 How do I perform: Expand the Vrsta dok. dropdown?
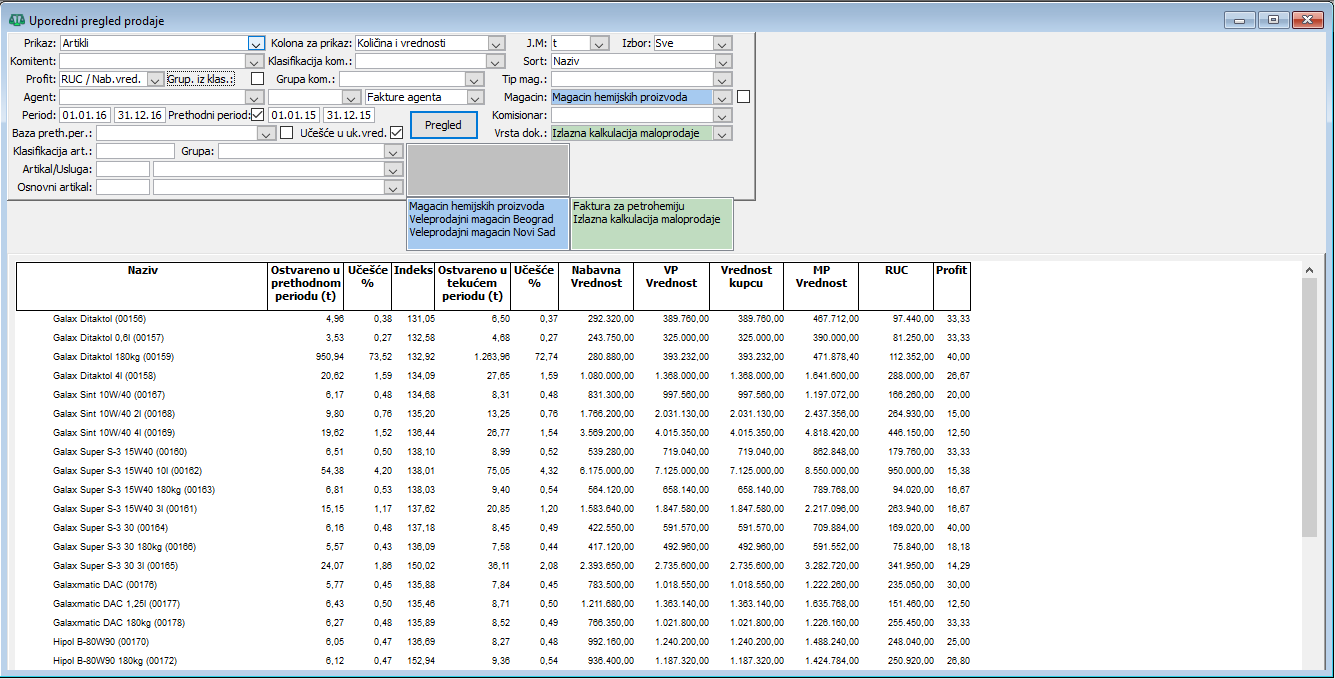pos(722,133)
